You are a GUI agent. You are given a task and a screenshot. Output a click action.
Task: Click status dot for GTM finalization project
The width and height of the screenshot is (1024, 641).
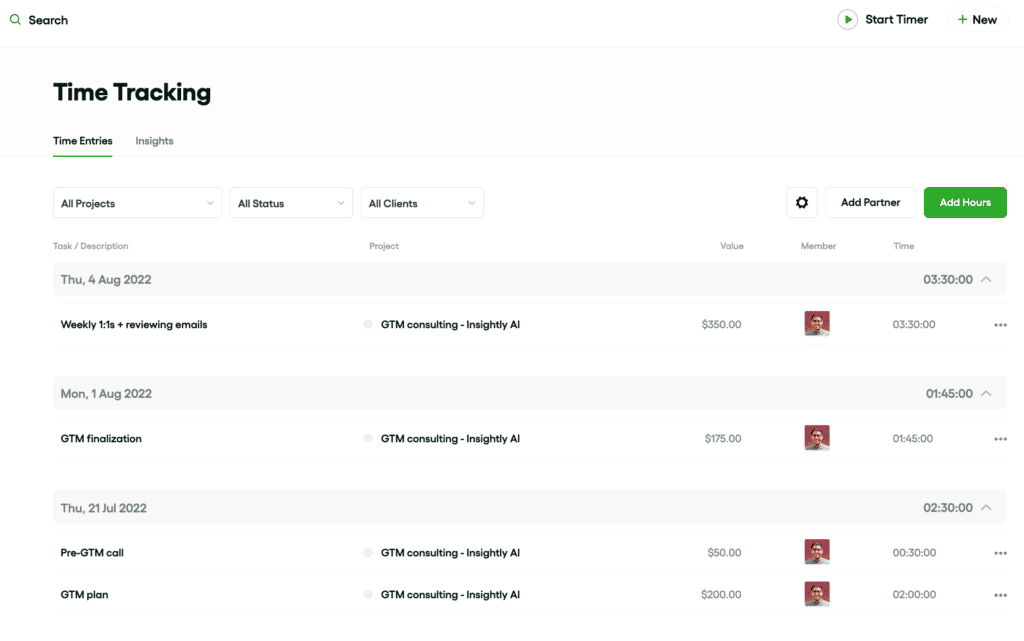[x=368, y=439]
